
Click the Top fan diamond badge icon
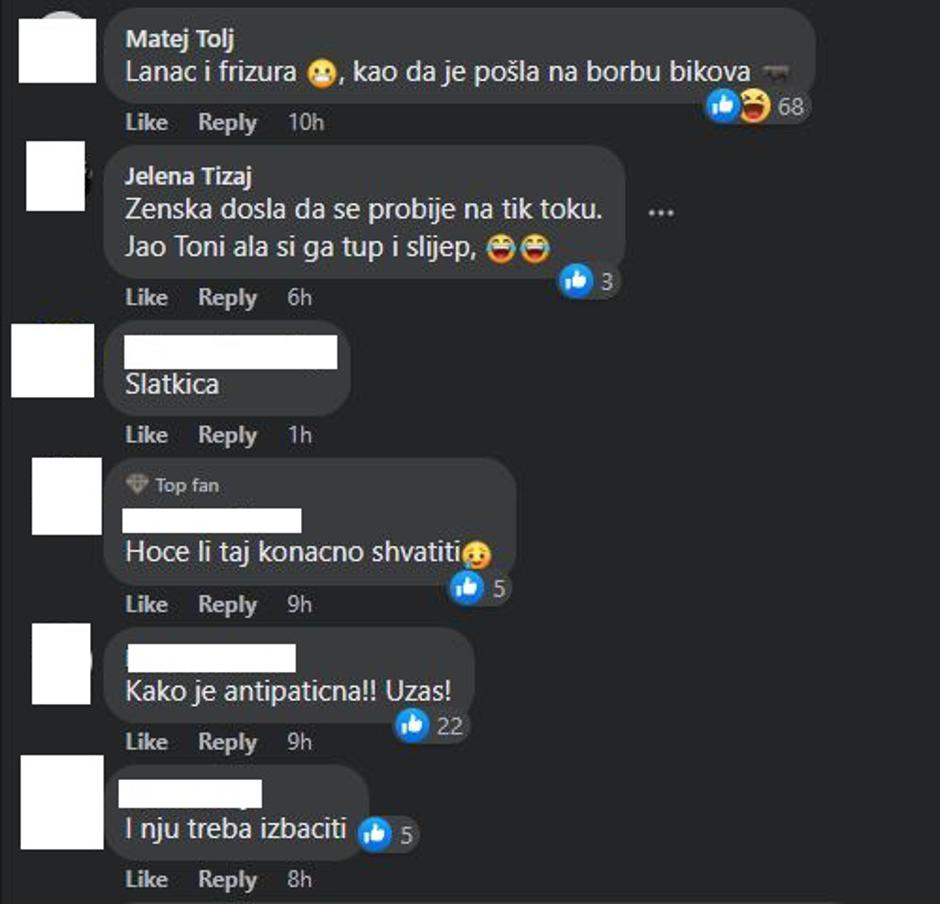pyautogui.click(x=137, y=484)
